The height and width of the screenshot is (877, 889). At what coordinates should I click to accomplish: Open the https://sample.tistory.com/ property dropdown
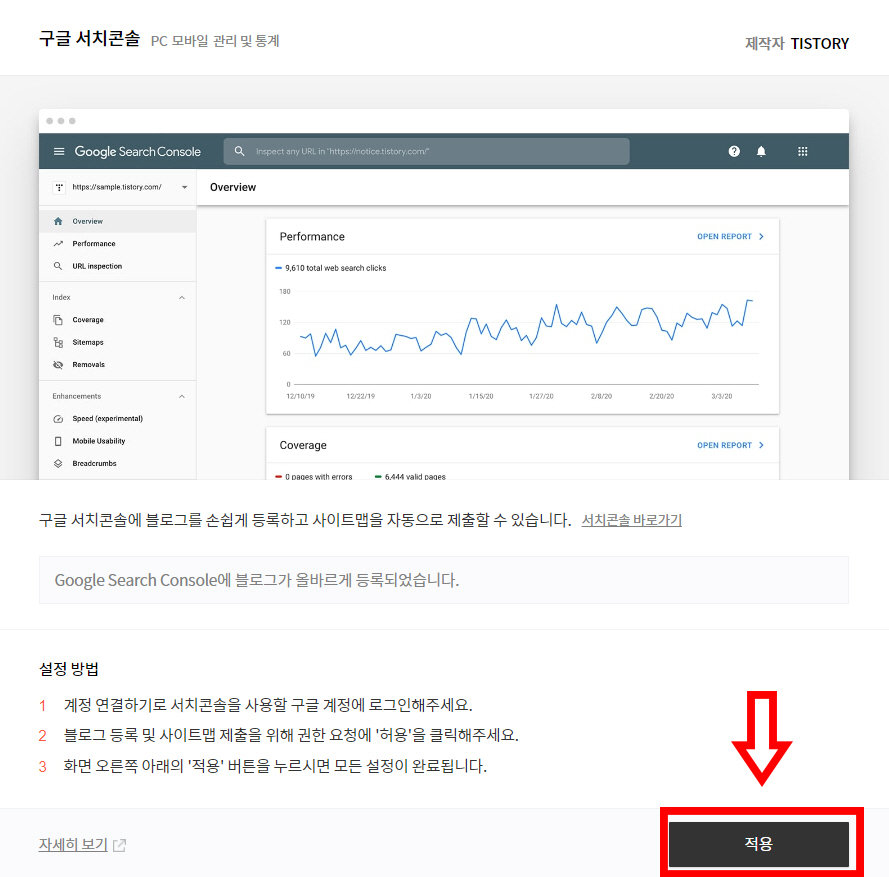[184, 187]
